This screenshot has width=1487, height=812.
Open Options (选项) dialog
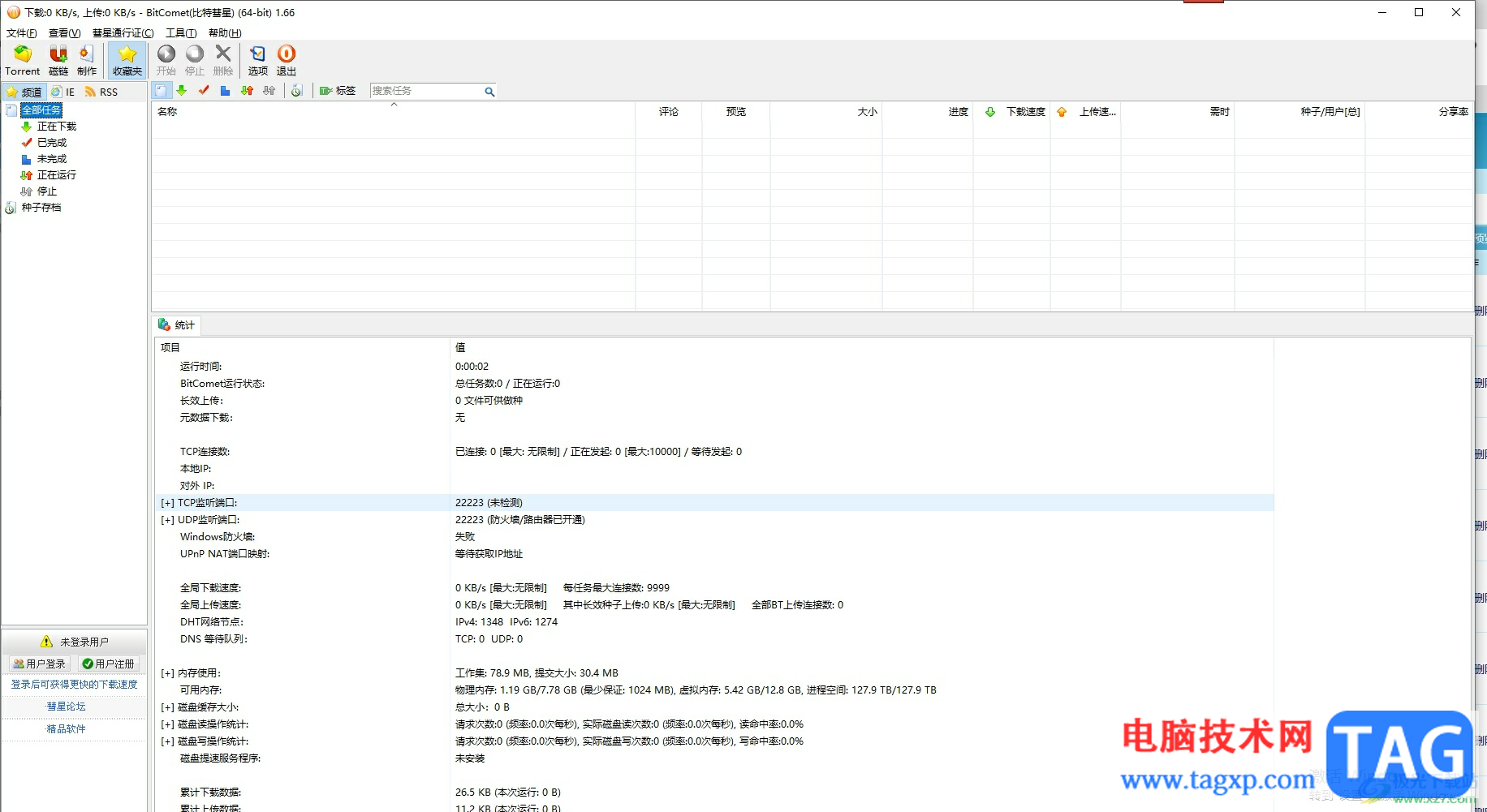pyautogui.click(x=258, y=61)
